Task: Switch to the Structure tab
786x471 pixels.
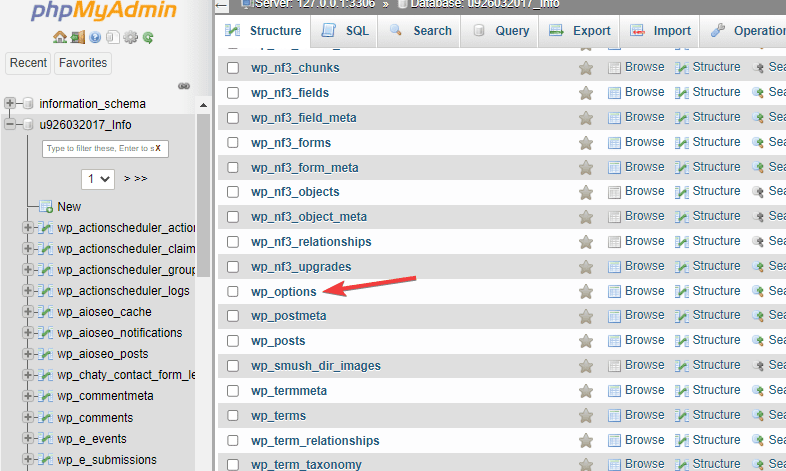Action: [263, 31]
